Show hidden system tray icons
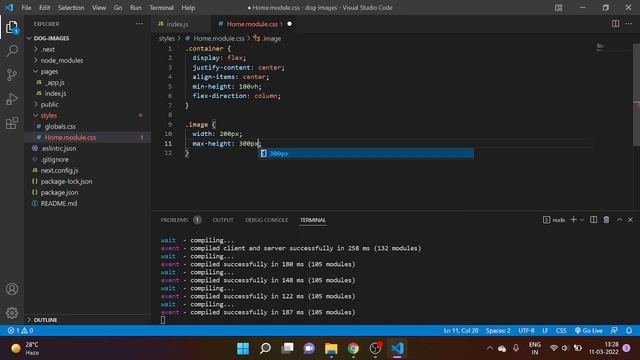Viewport: 640px width, 360px height. coord(489,348)
